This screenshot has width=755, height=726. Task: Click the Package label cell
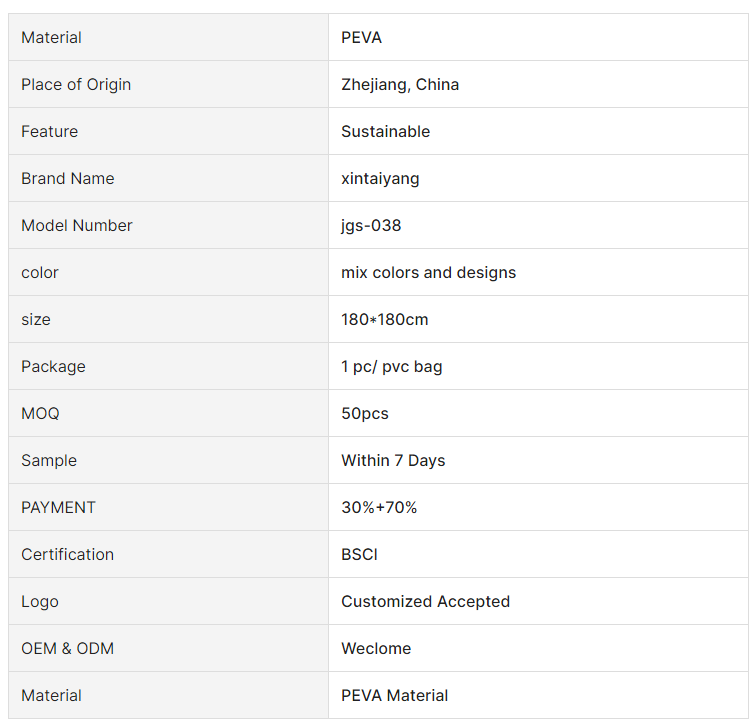click(x=53, y=367)
